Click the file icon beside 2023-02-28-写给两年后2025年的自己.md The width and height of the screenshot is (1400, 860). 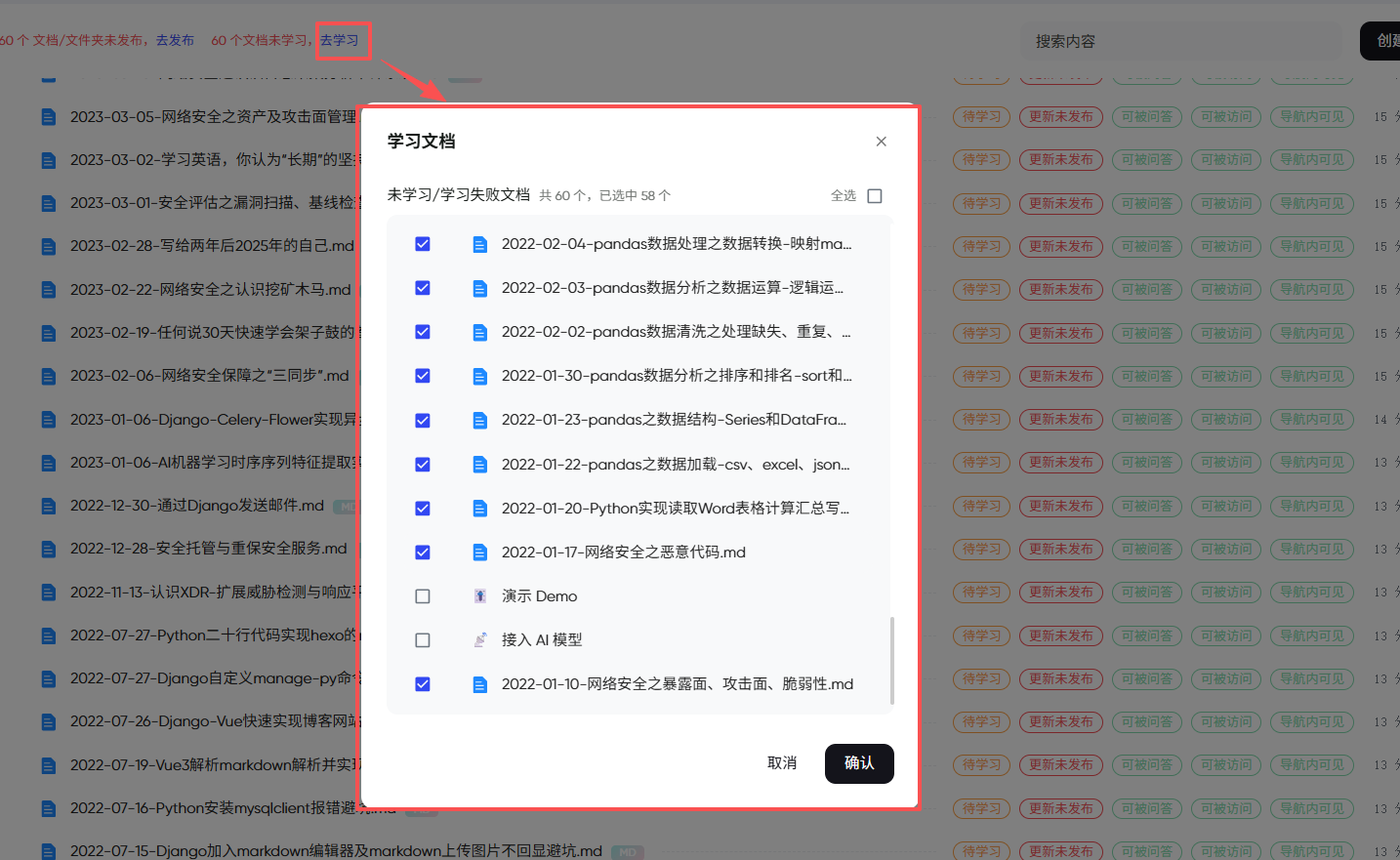[x=48, y=246]
